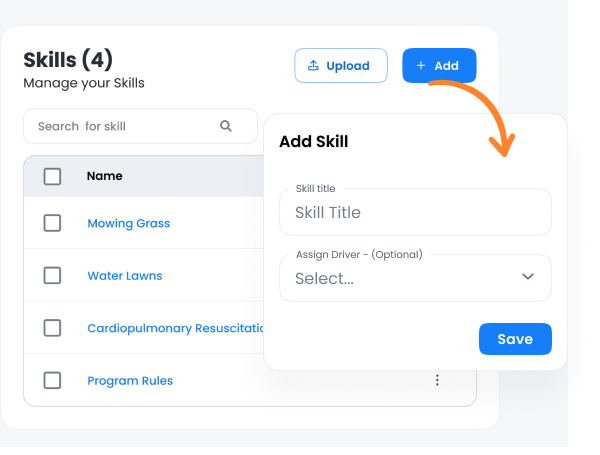This screenshot has height=455, width=600.
Task: Save the new skill
Action: [x=515, y=339]
